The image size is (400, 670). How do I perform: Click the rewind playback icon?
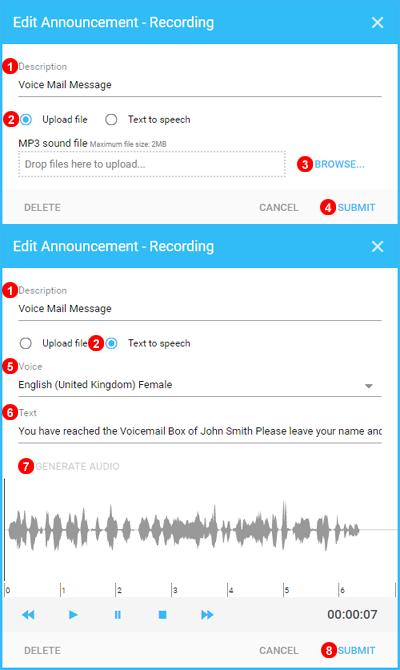pyautogui.click(x=28, y=614)
